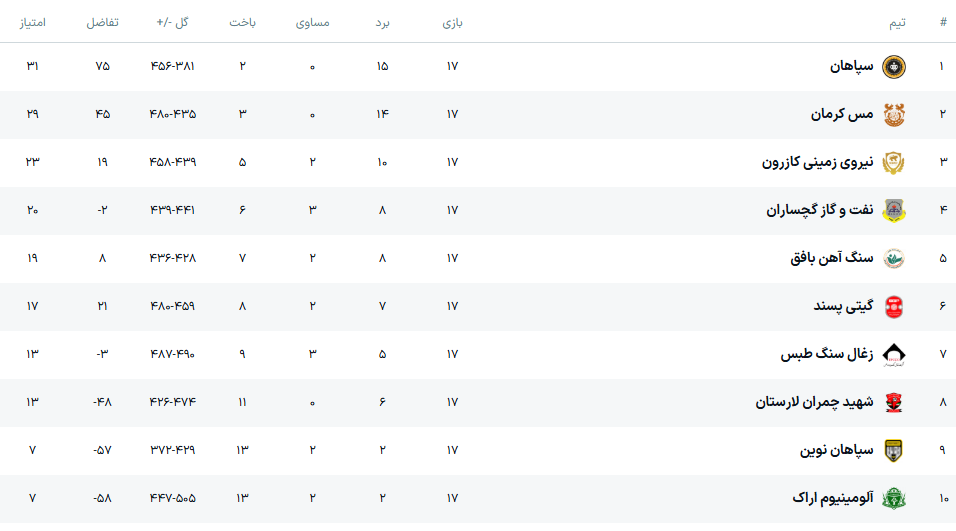
Task: Open the سپاهان team name link
Action: coord(851,67)
